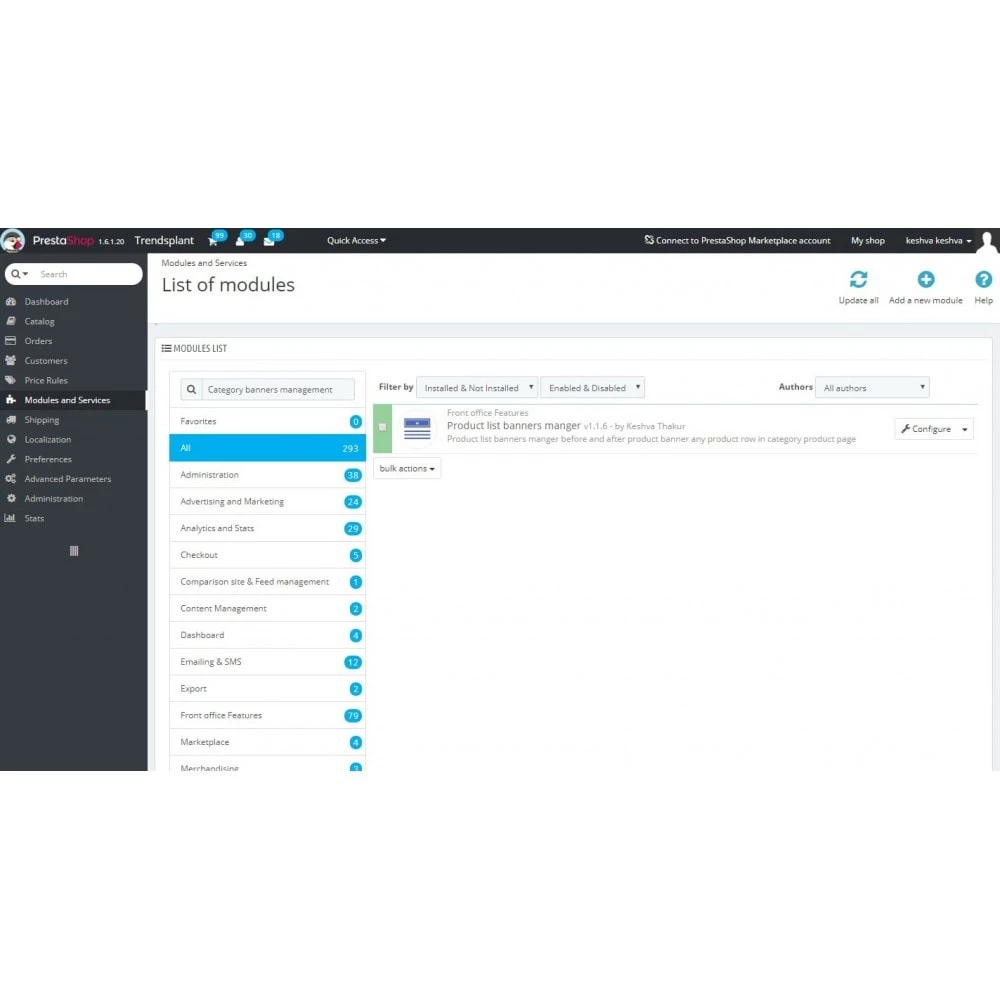Select the Administration module category

(x=267, y=475)
